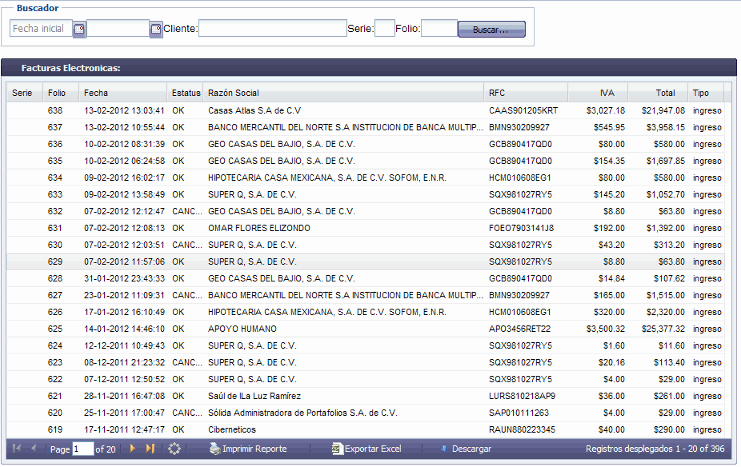This screenshot has width=741, height=467.
Task: Click CANC... status of folio 632
Action: pyautogui.click(x=187, y=211)
